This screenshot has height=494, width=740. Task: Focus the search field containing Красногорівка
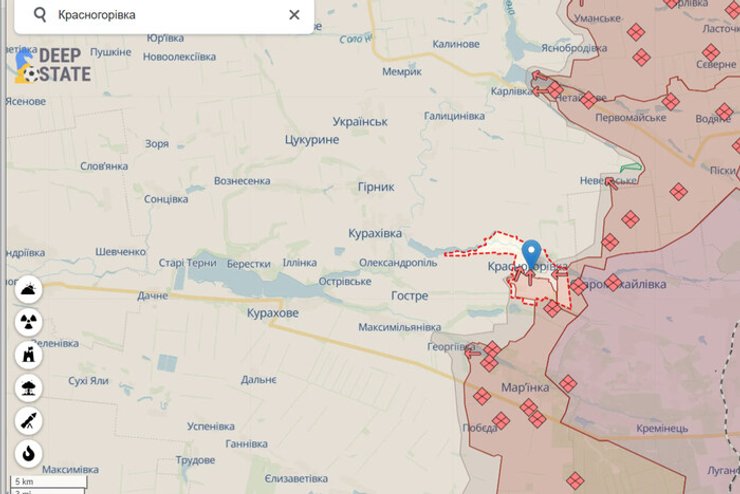click(164, 15)
